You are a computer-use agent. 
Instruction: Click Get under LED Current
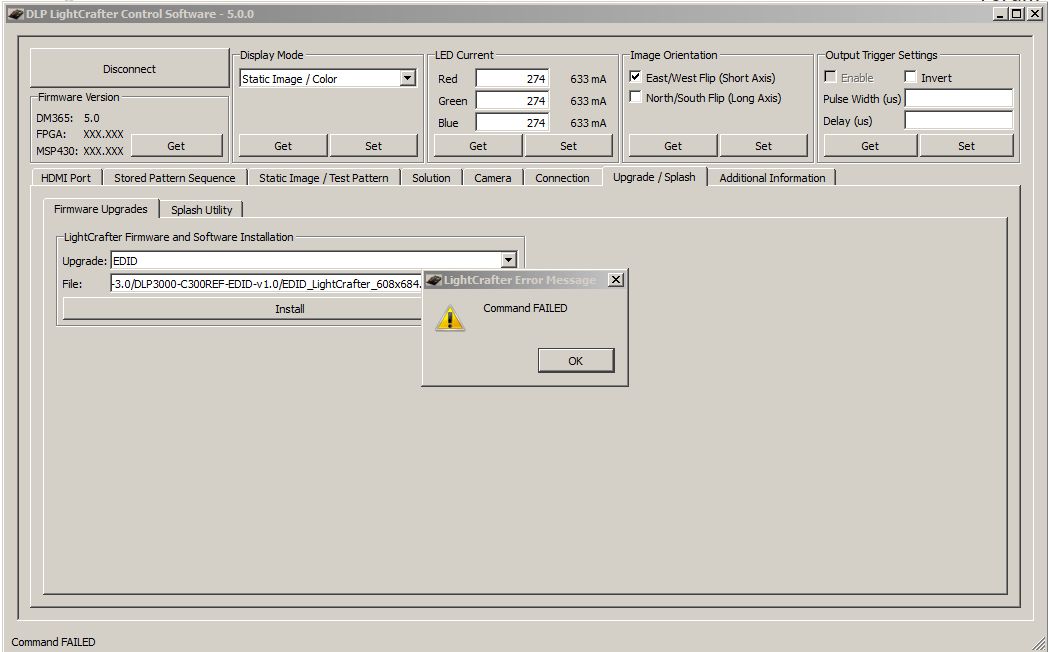[x=478, y=146]
